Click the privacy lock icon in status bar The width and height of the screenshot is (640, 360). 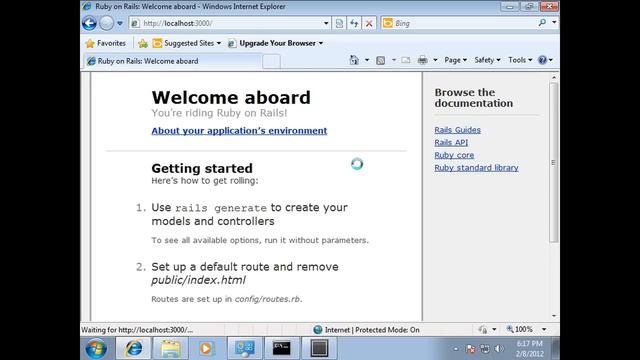tap(483, 329)
